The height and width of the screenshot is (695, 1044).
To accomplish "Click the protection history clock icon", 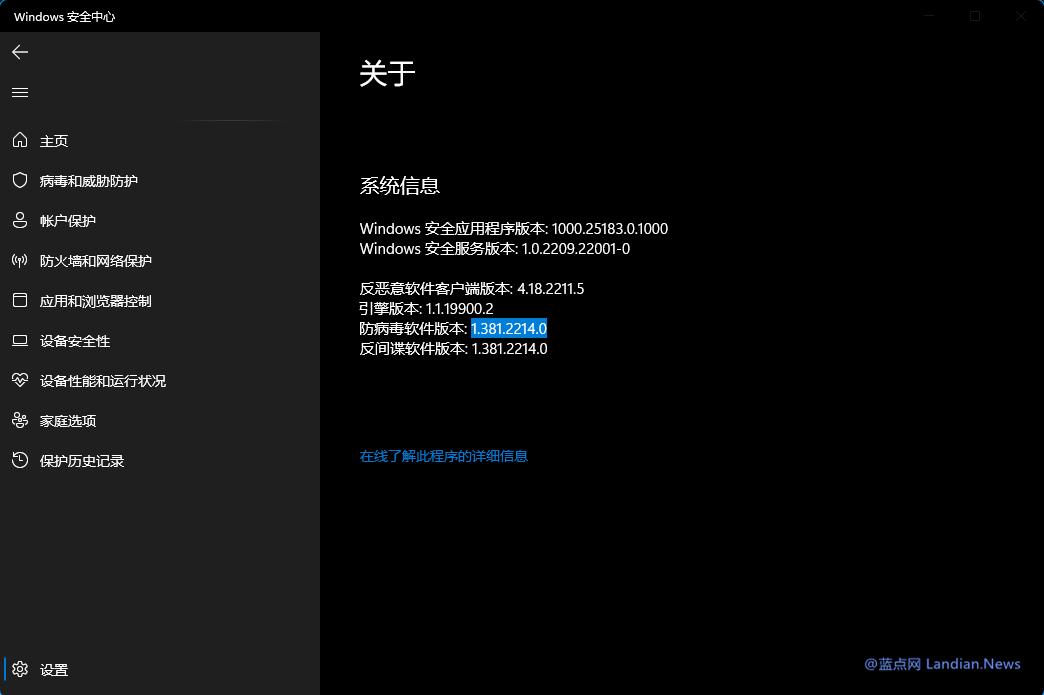I will (x=20, y=460).
